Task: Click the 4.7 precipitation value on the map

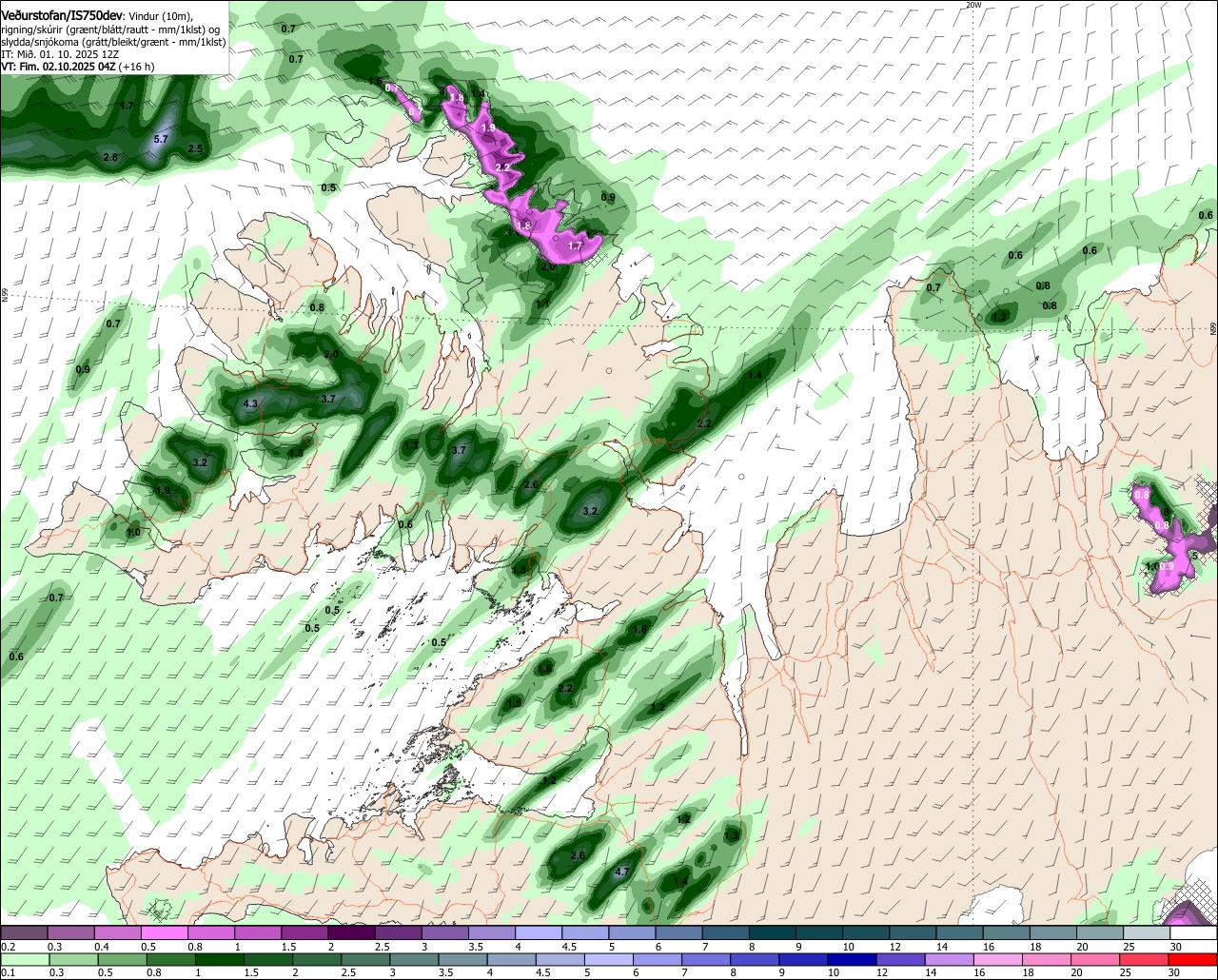Action: click(x=623, y=872)
